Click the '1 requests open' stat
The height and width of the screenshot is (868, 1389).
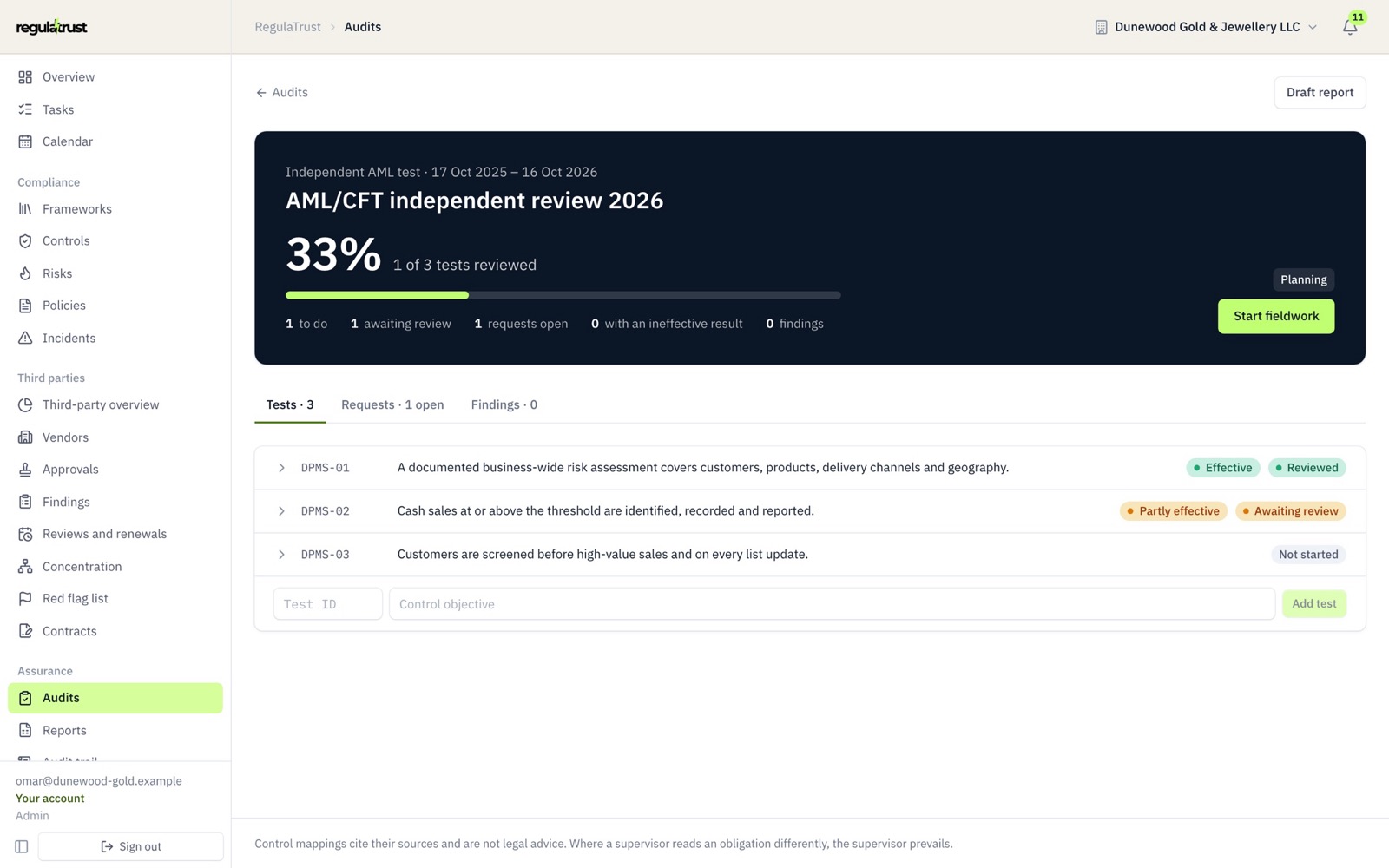(x=521, y=324)
